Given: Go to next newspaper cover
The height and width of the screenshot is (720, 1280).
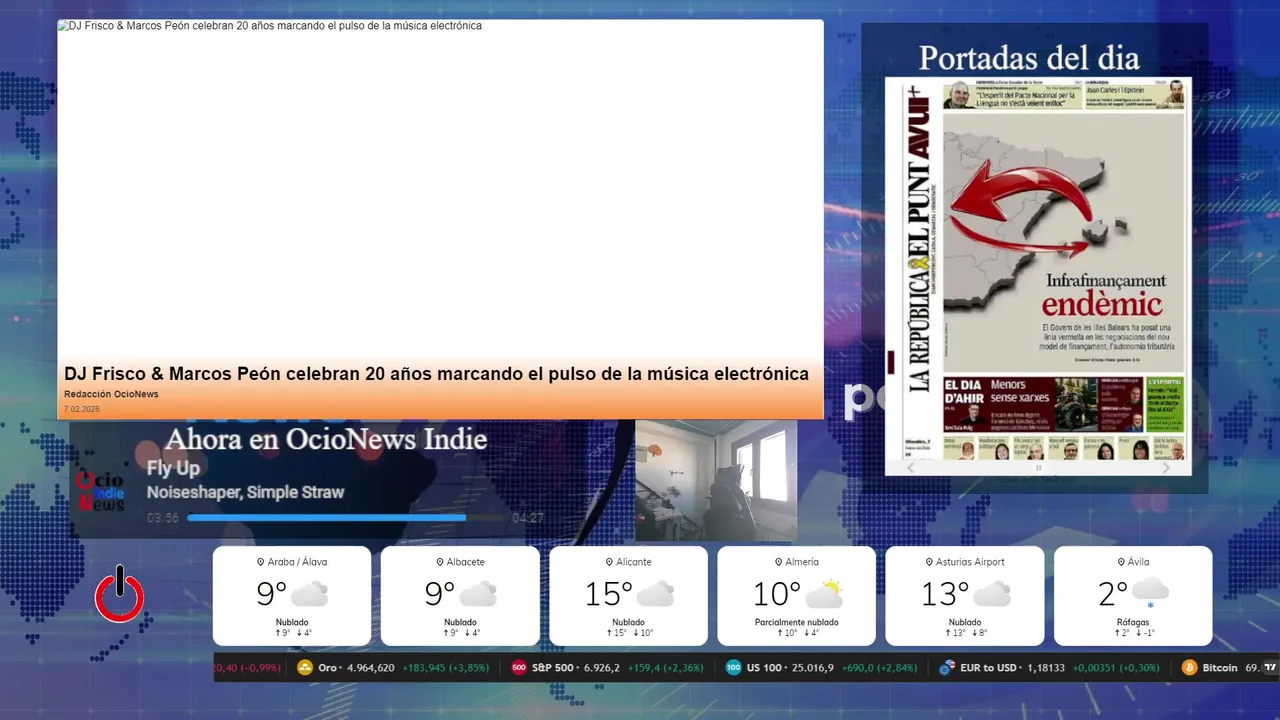Looking at the screenshot, I should click(x=1166, y=467).
